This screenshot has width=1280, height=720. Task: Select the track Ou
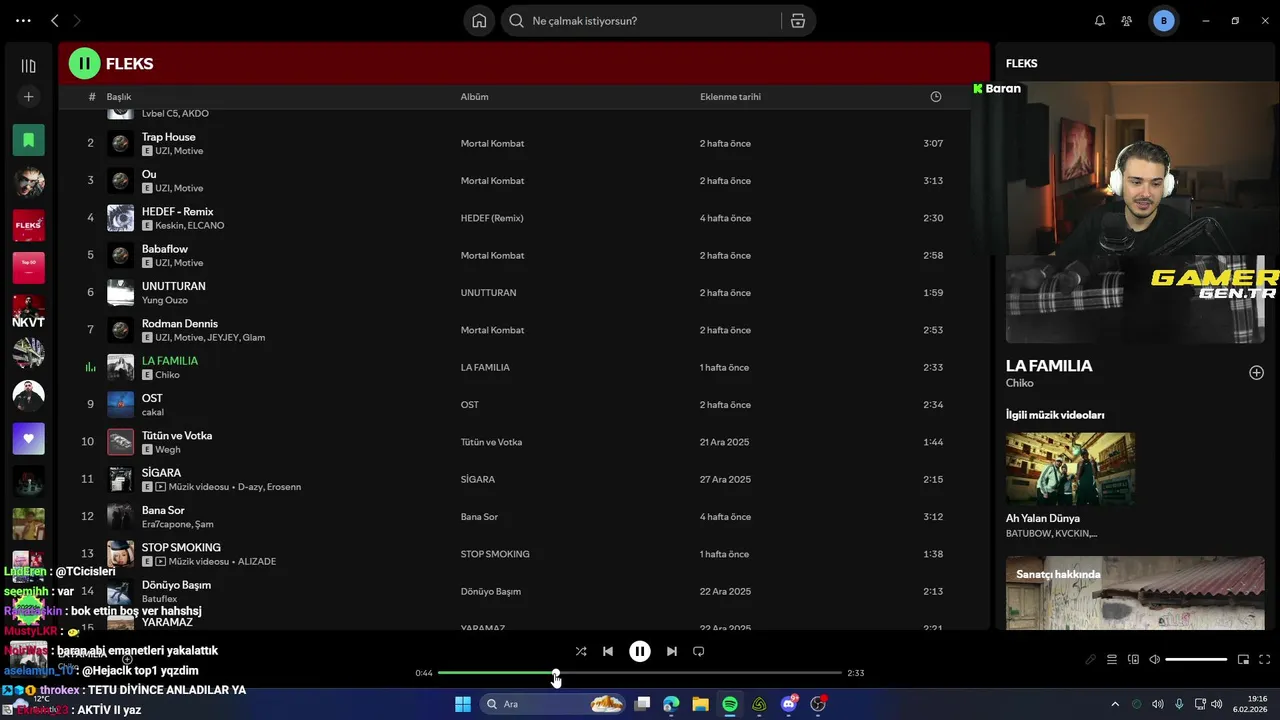tap(149, 174)
